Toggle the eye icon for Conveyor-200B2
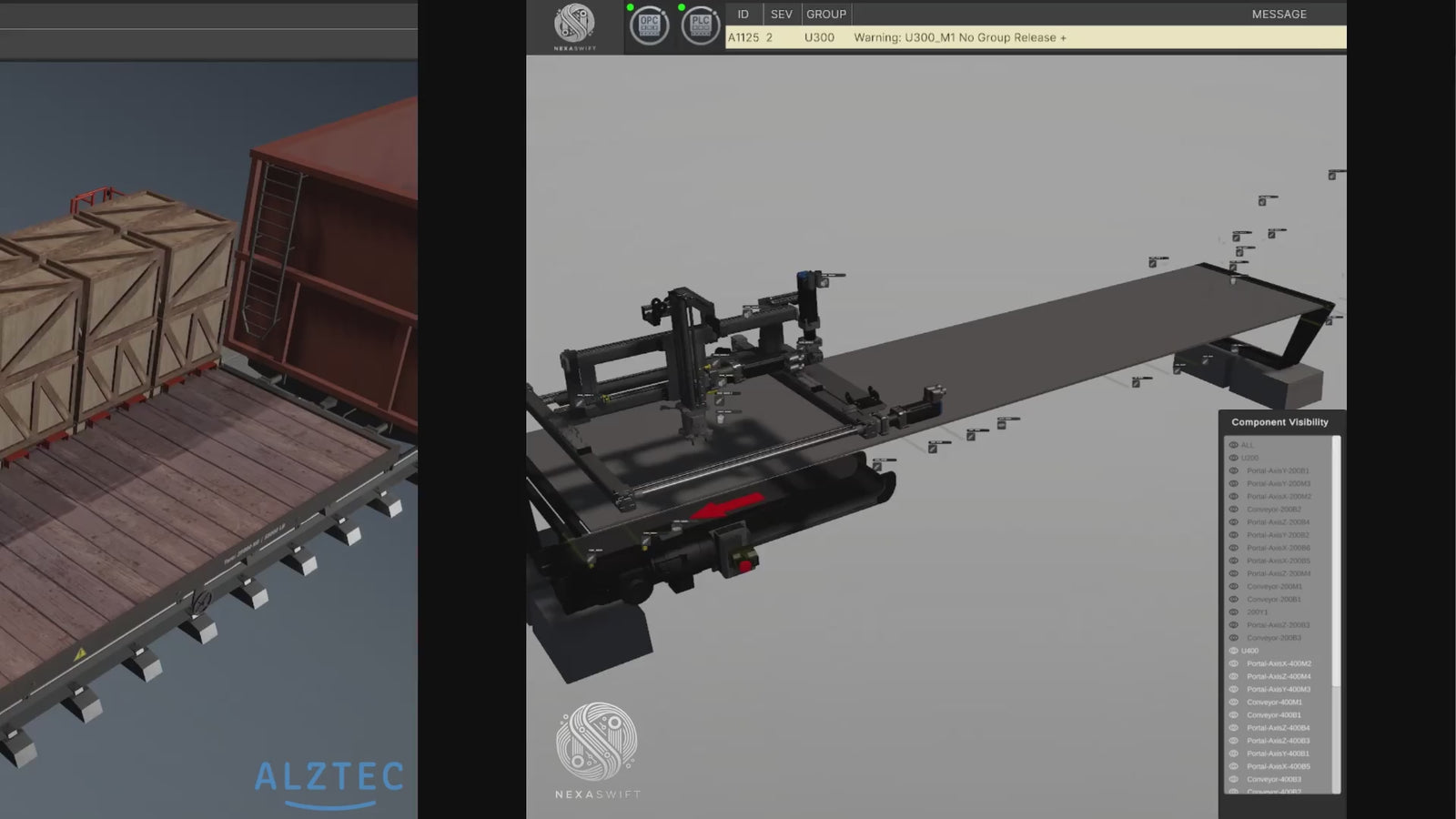Screen dimensions: 1456x819 pos(1234,510)
